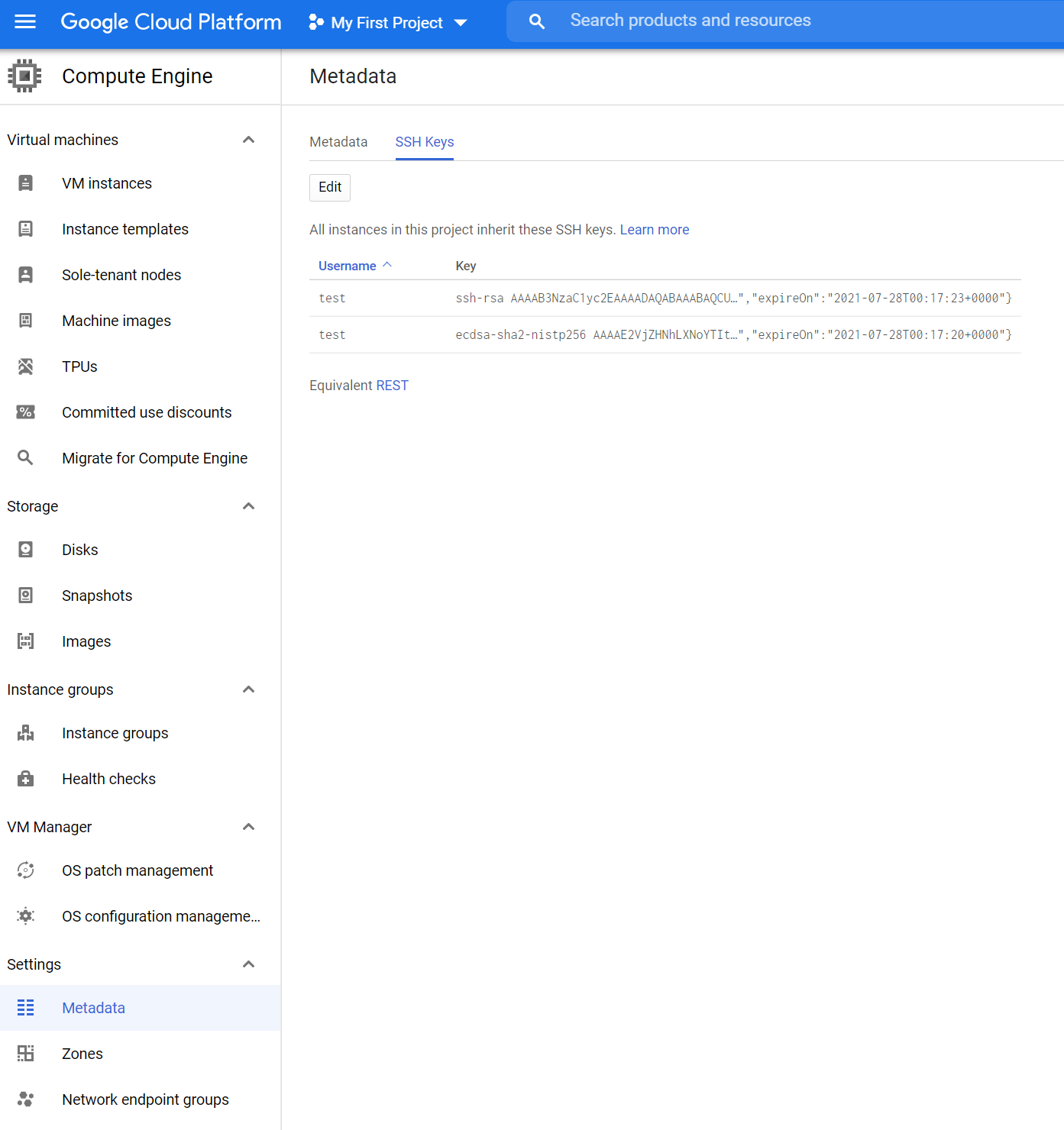Screen dimensions: 1064x1130
Task: Click the Instance templates icon
Action: [25, 229]
